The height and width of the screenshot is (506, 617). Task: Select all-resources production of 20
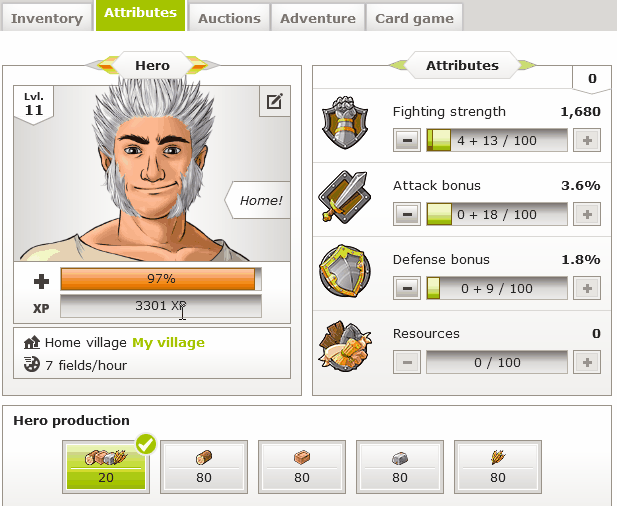pyautogui.click(x=106, y=467)
